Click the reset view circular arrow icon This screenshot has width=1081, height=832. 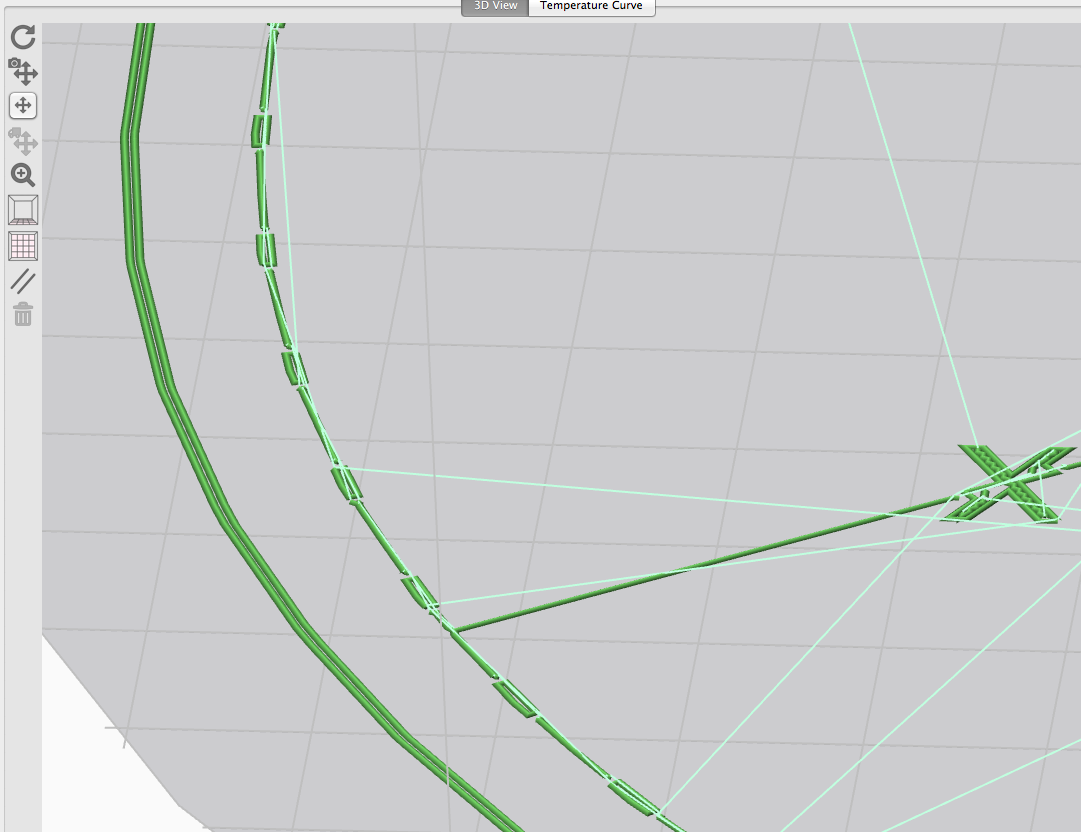click(23, 38)
